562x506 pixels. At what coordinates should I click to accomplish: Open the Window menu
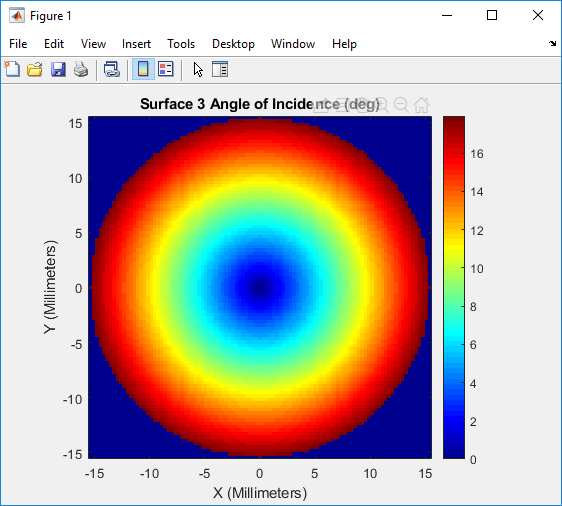pos(293,44)
